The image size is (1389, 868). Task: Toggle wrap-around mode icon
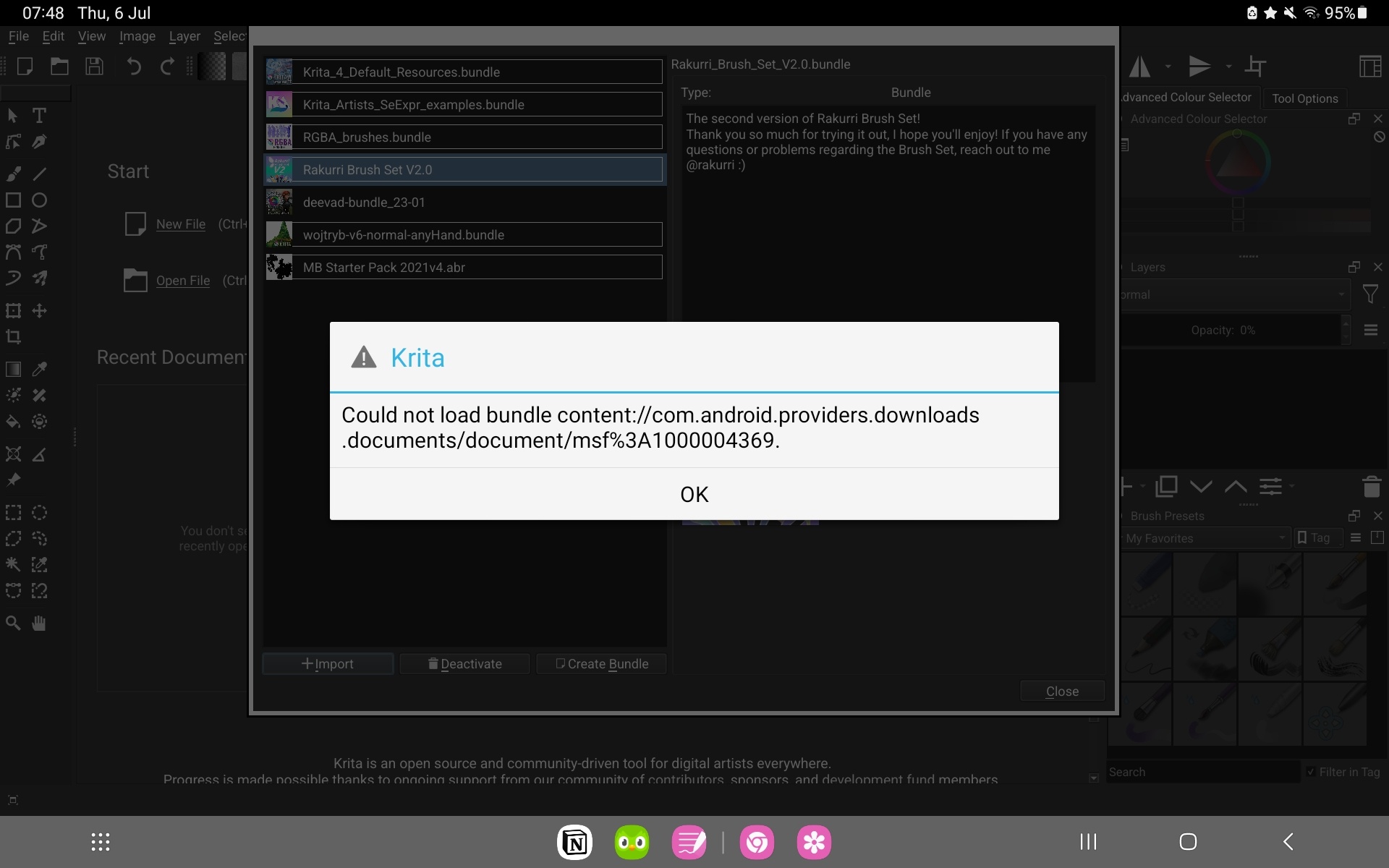(1255, 67)
